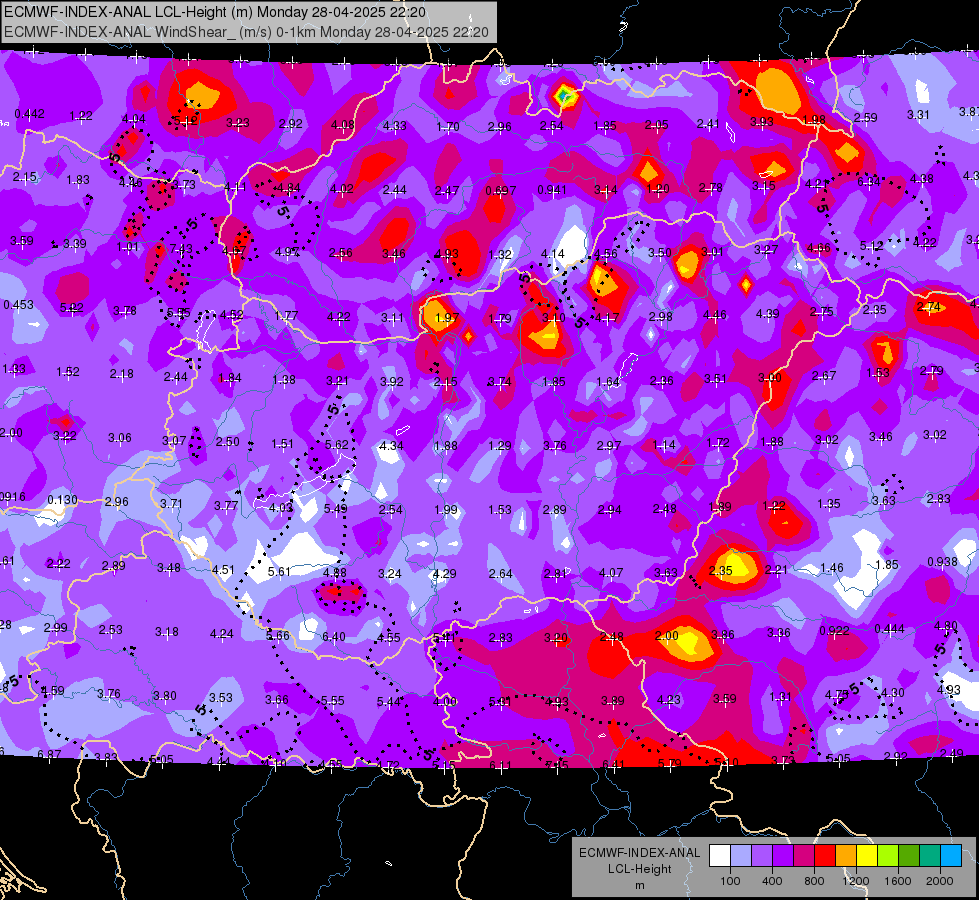
Task: Click the wind shear value '6.40'
Action: click(334, 636)
